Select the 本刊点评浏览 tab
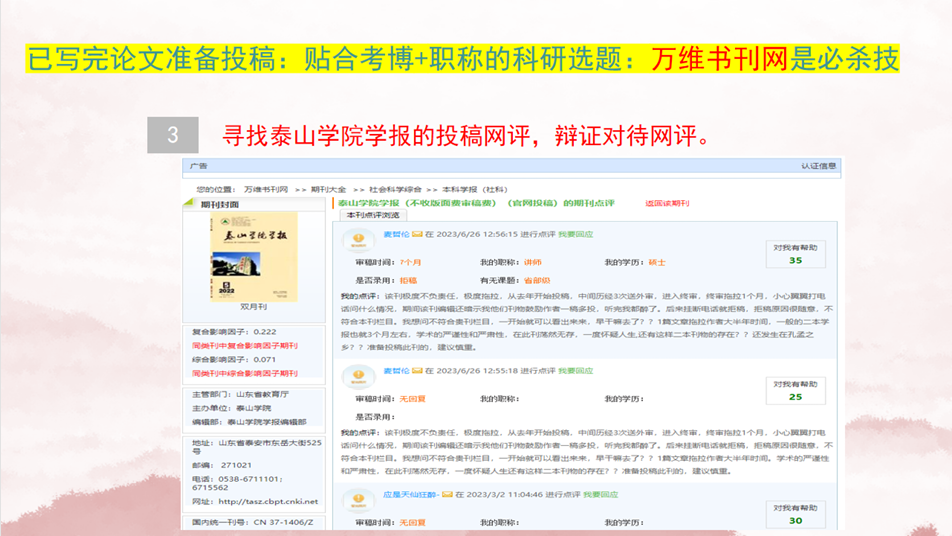The width and height of the screenshot is (952, 536). [x=372, y=215]
